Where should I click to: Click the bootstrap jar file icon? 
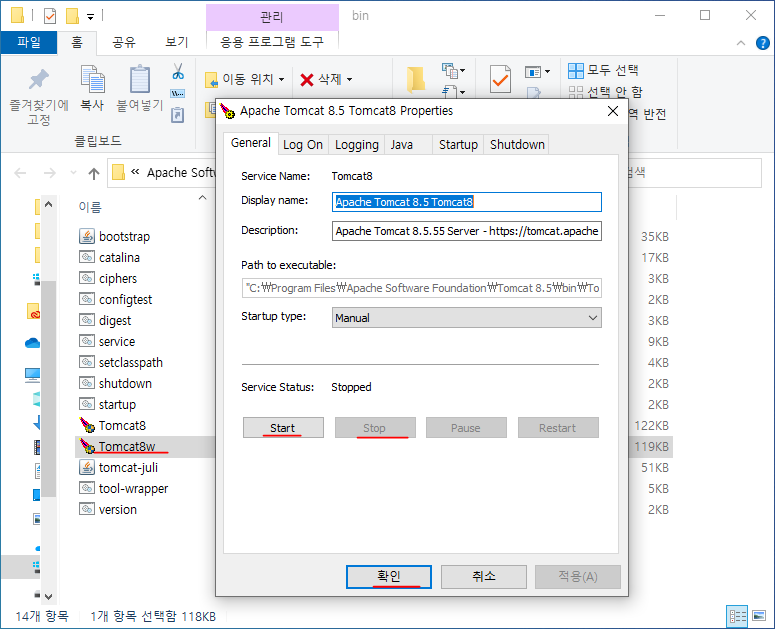tap(87, 236)
